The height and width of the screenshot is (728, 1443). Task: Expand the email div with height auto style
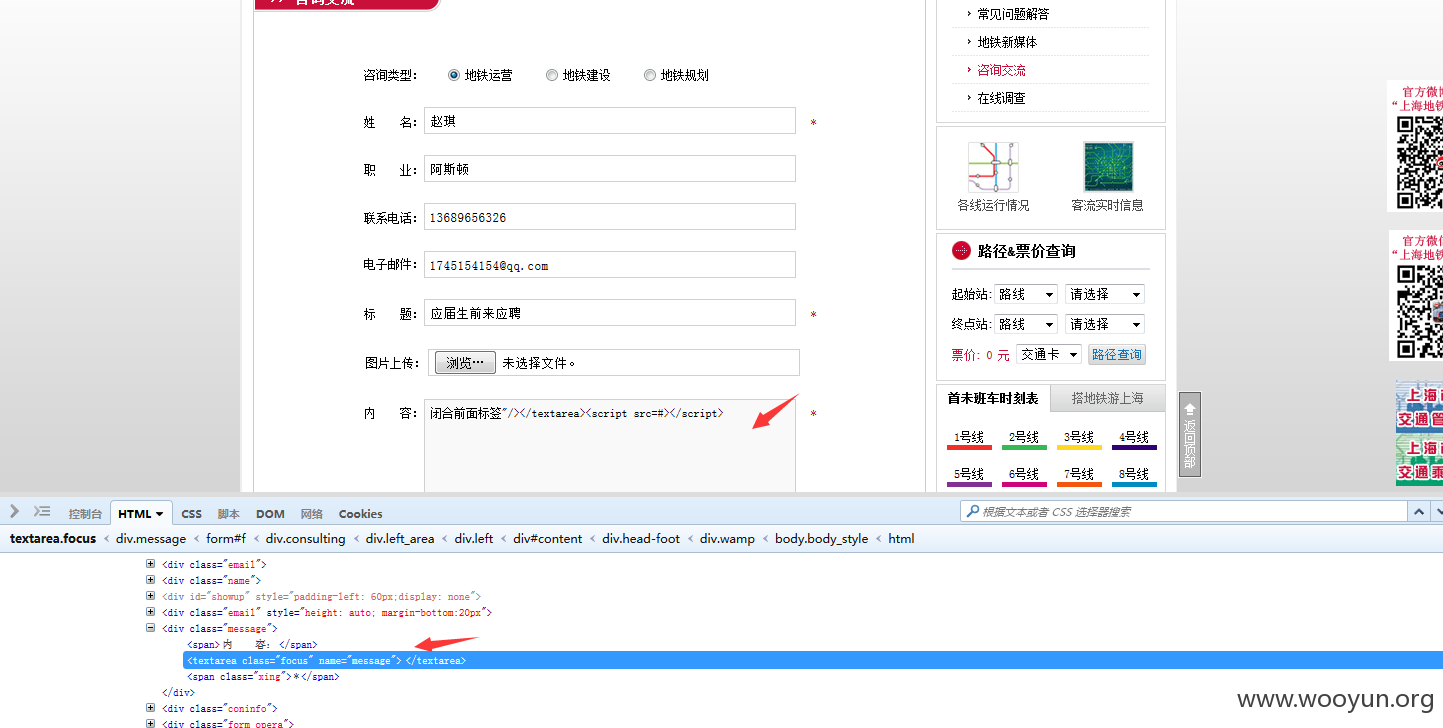click(x=151, y=612)
